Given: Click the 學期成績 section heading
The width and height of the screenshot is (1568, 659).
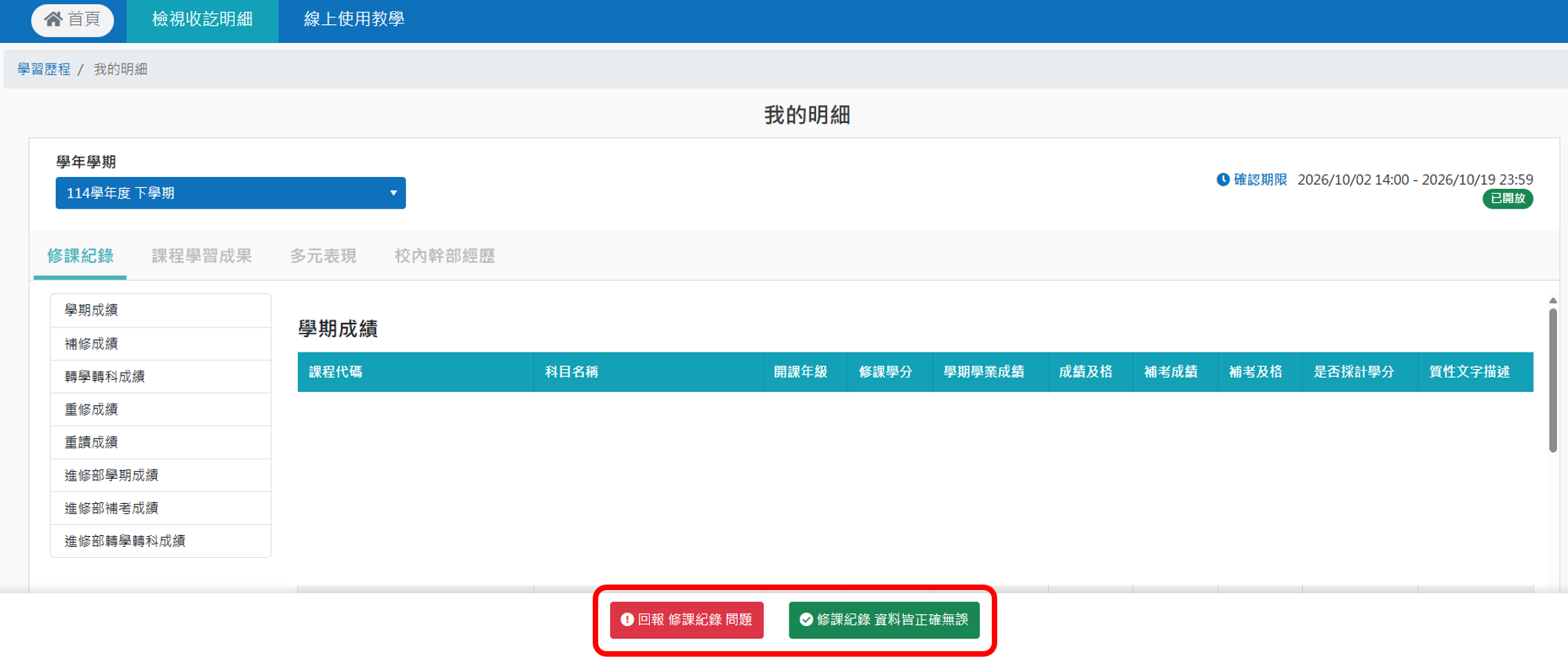Looking at the screenshot, I should 338,328.
